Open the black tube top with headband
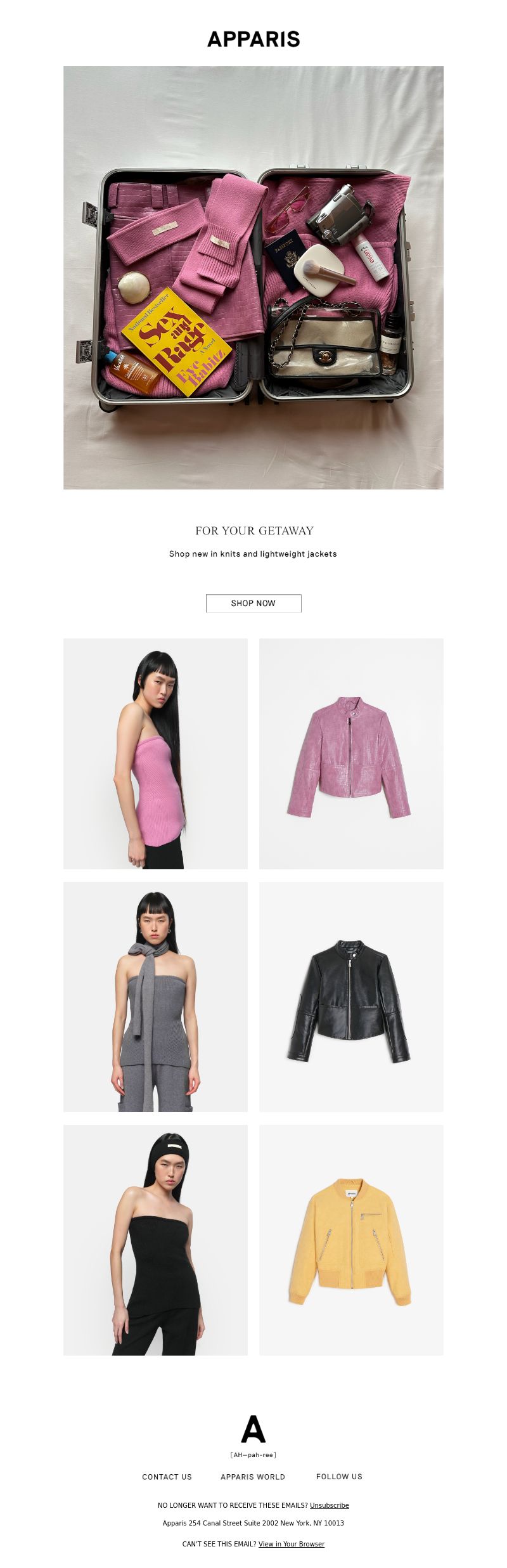The width and height of the screenshot is (507, 1568). pos(155,1240)
